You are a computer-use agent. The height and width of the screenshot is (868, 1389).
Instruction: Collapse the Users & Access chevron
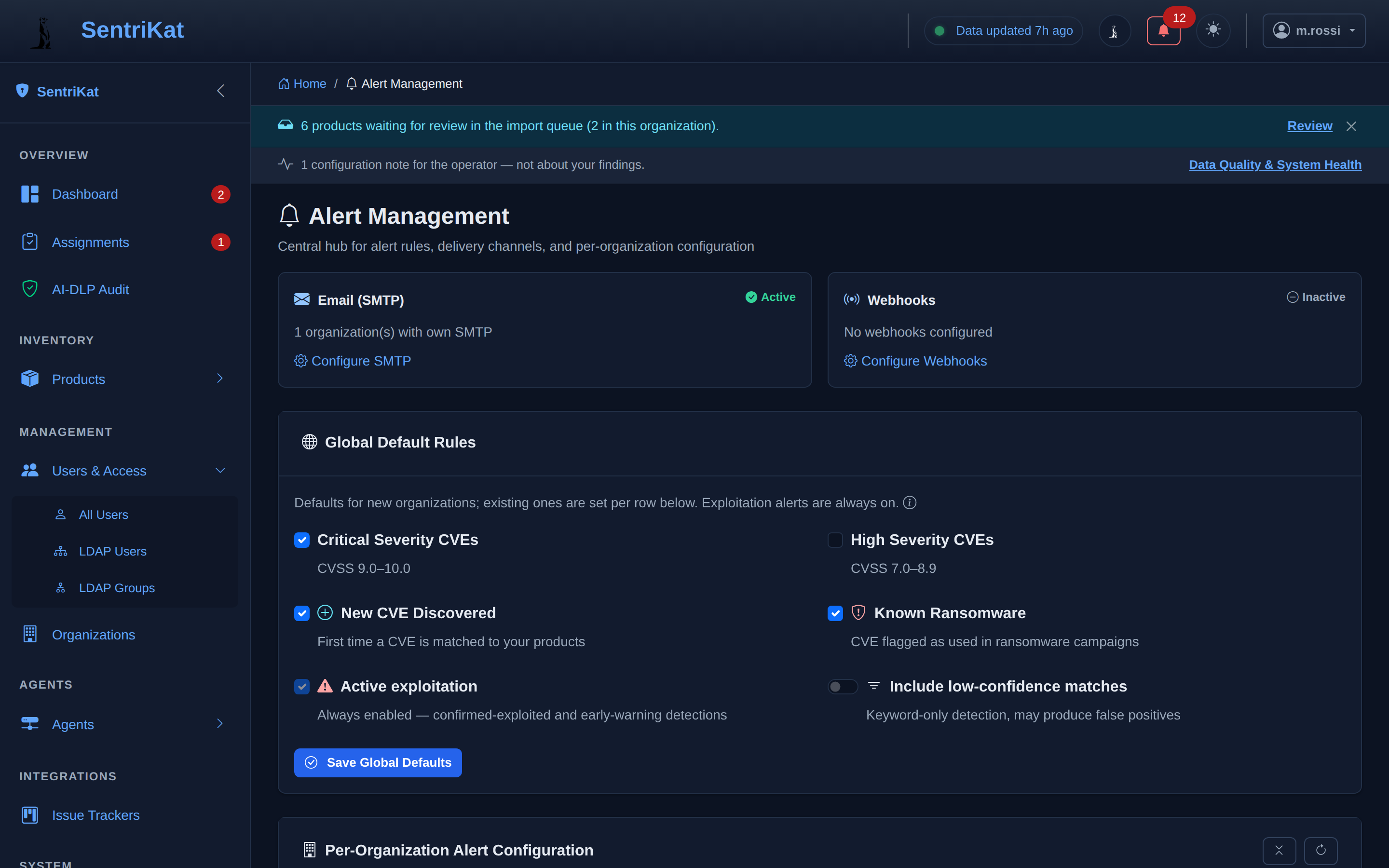pyautogui.click(x=220, y=470)
